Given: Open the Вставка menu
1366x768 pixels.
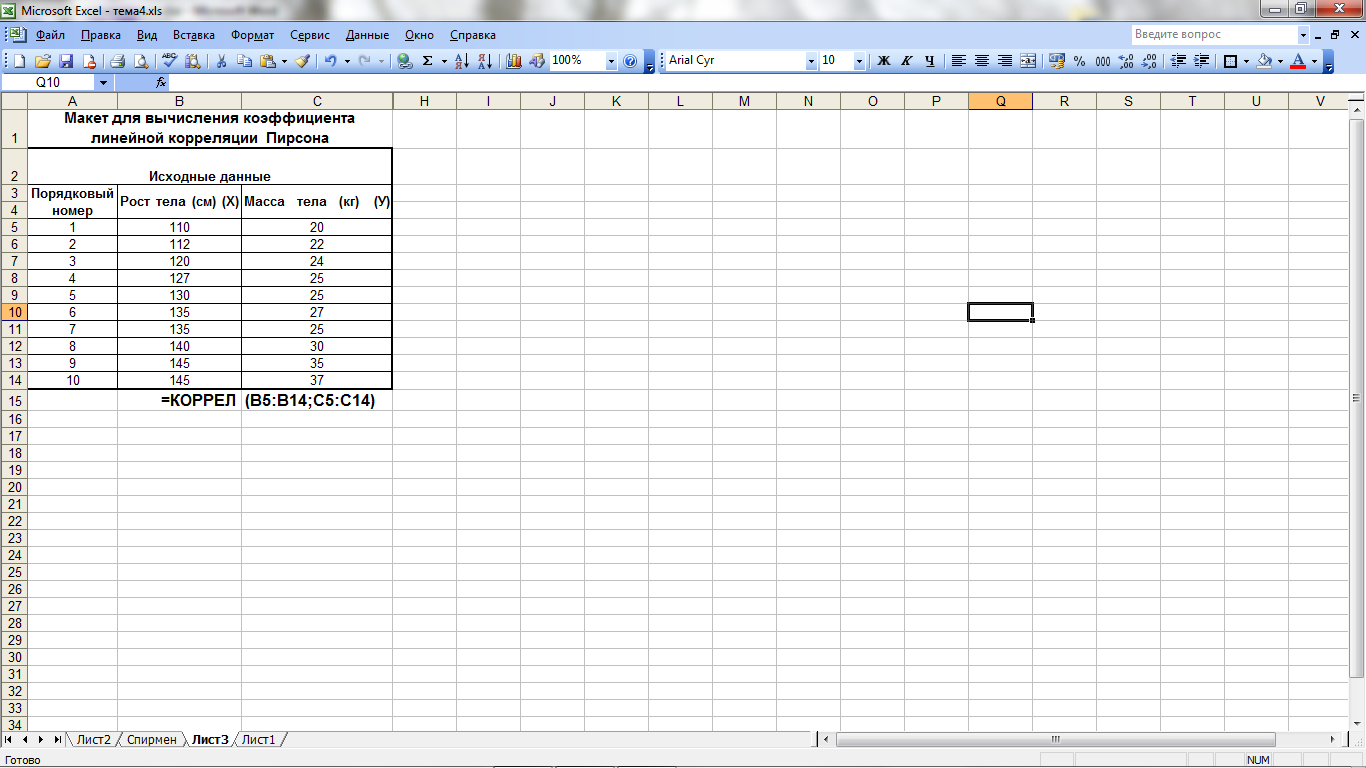Looking at the screenshot, I should point(194,35).
